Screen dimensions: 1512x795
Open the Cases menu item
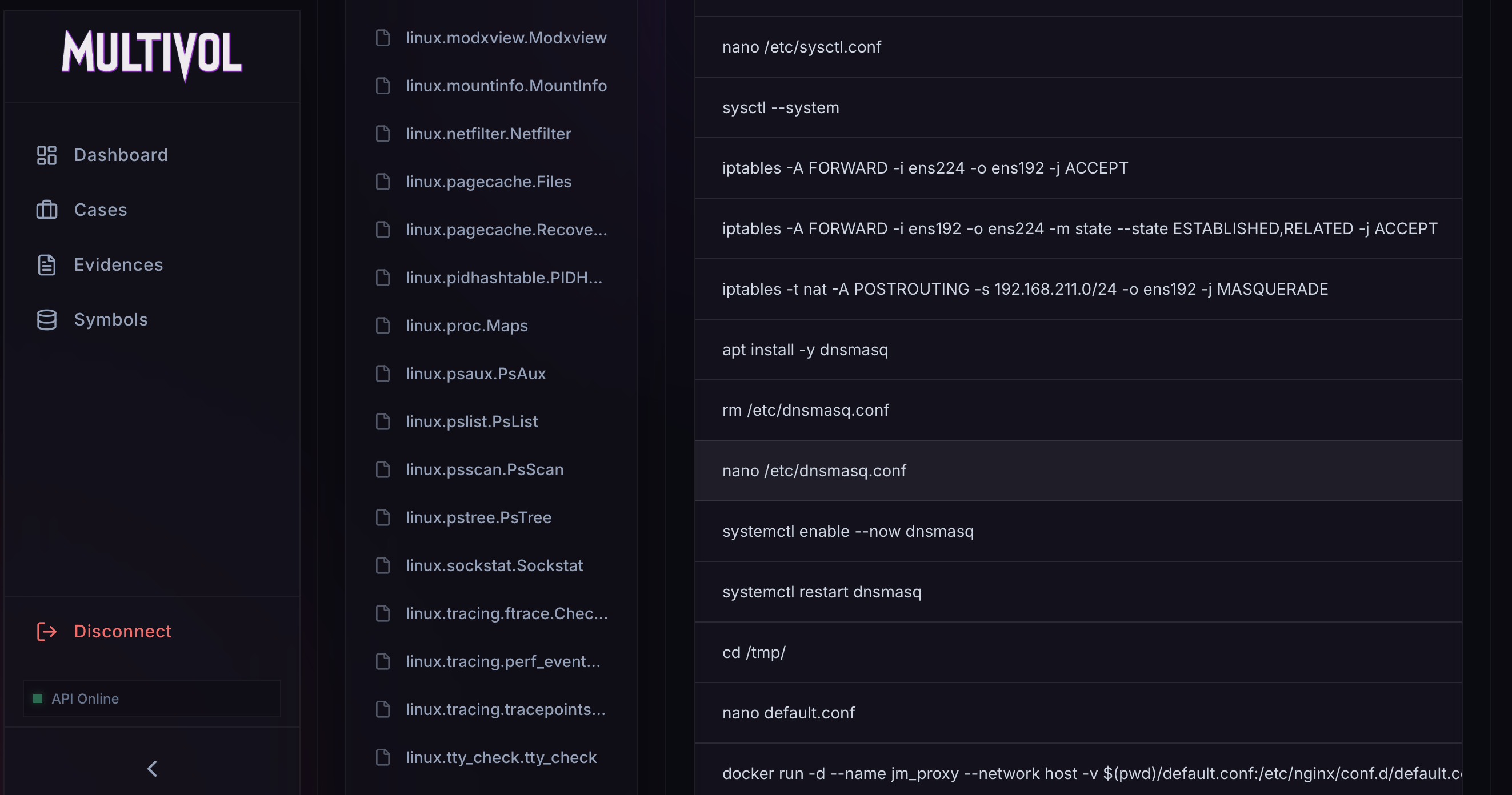coord(101,210)
